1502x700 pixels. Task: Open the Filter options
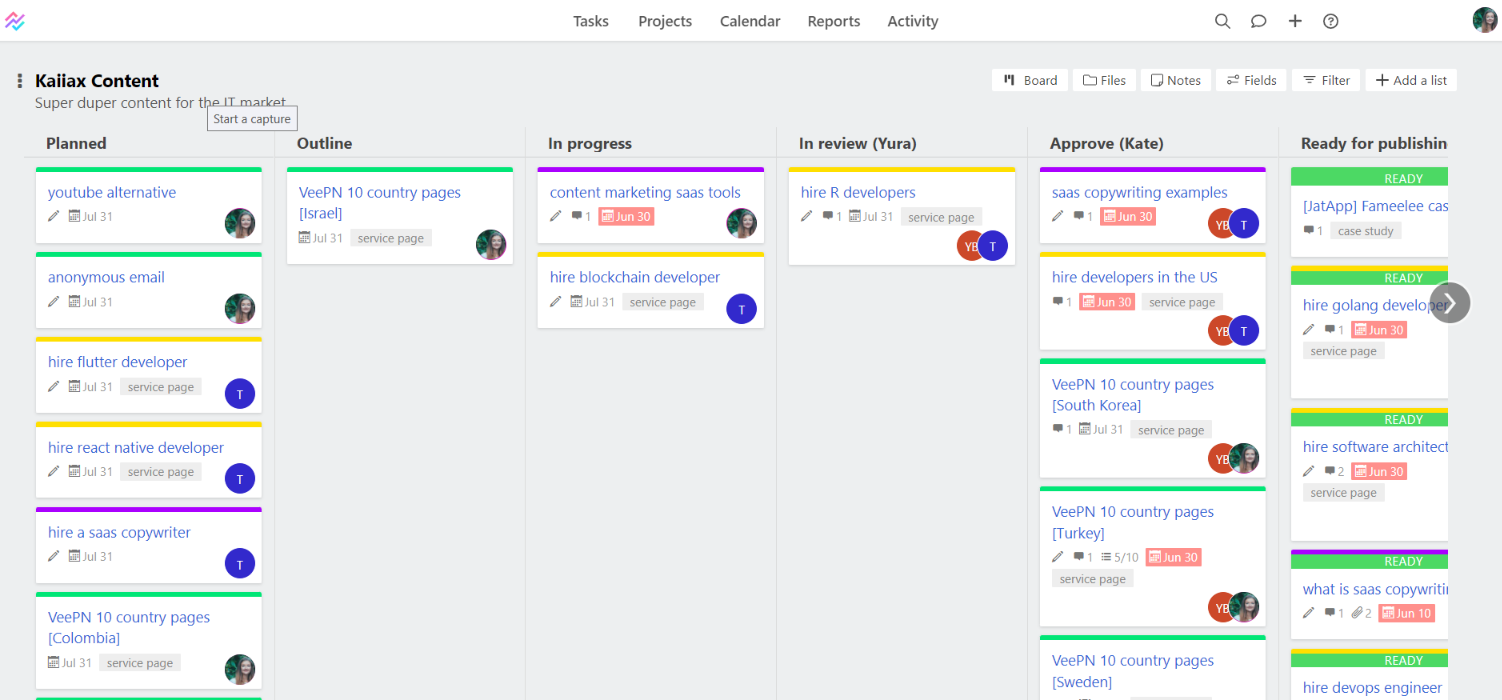click(x=1326, y=80)
